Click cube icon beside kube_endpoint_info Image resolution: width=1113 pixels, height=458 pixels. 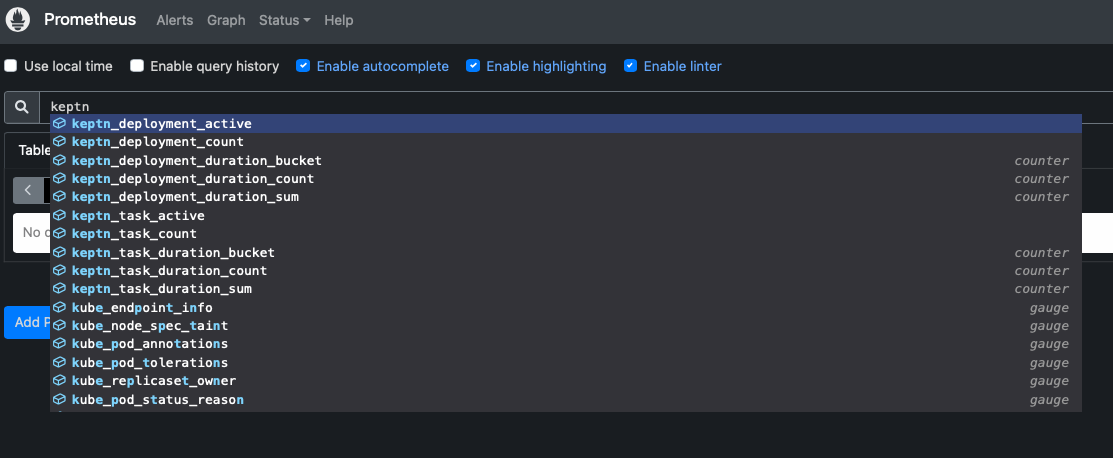point(60,307)
